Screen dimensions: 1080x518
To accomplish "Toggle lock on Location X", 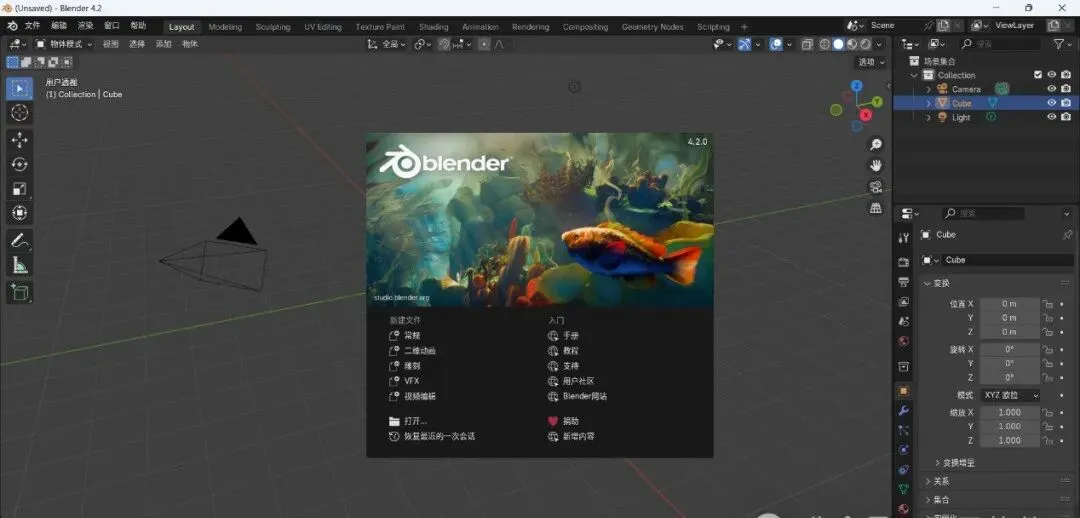I will point(1048,304).
